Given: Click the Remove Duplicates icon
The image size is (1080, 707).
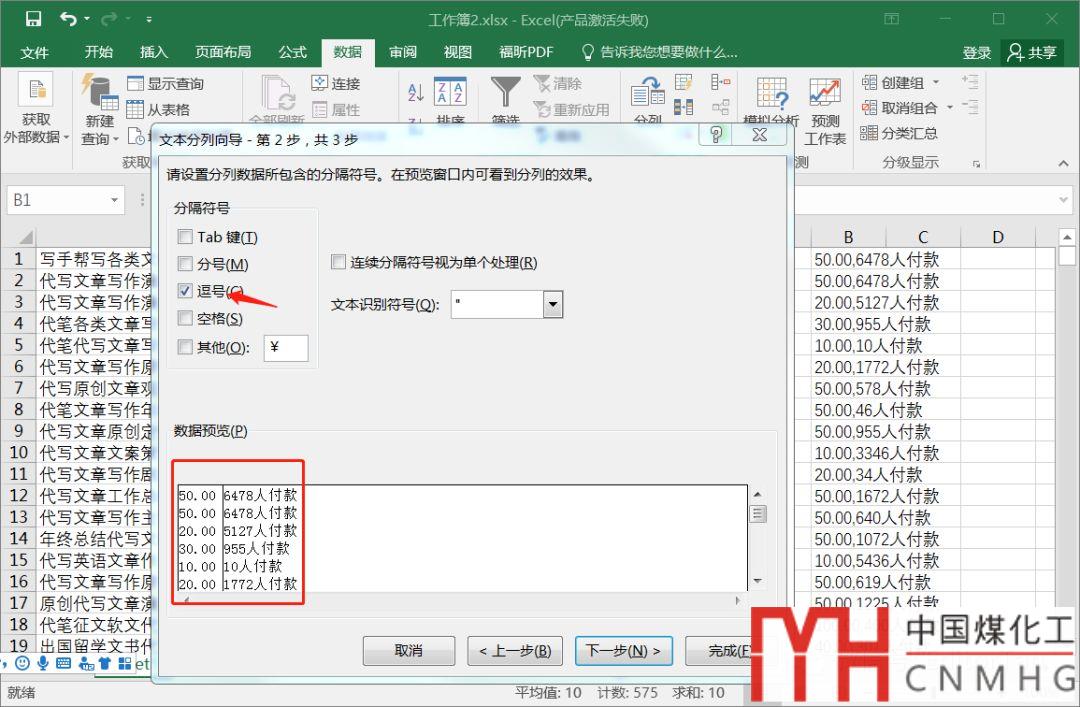Looking at the screenshot, I should click(683, 107).
